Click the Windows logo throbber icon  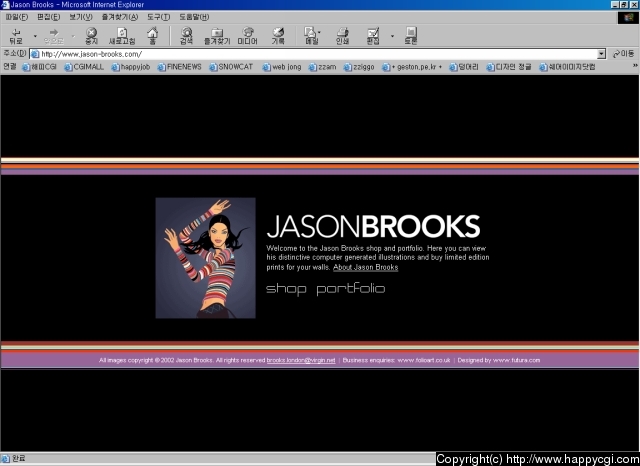628,18
